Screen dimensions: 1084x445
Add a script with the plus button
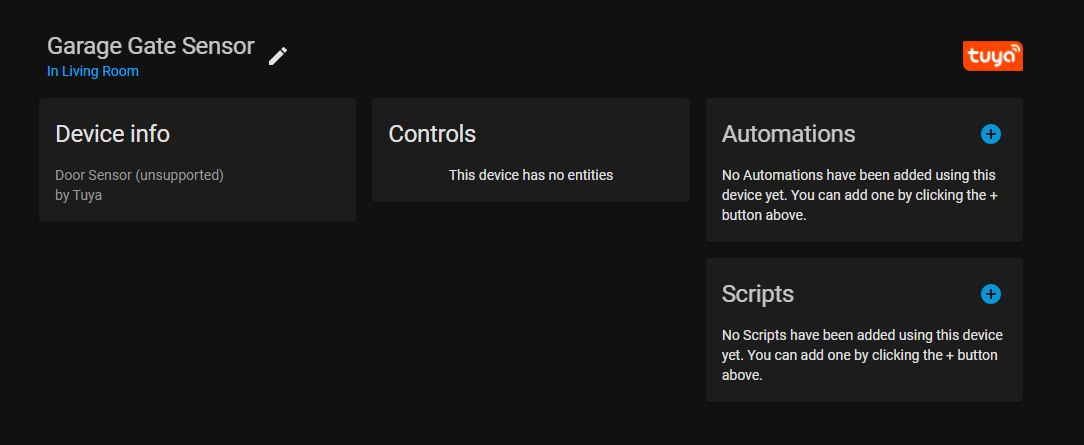pyautogui.click(x=991, y=294)
